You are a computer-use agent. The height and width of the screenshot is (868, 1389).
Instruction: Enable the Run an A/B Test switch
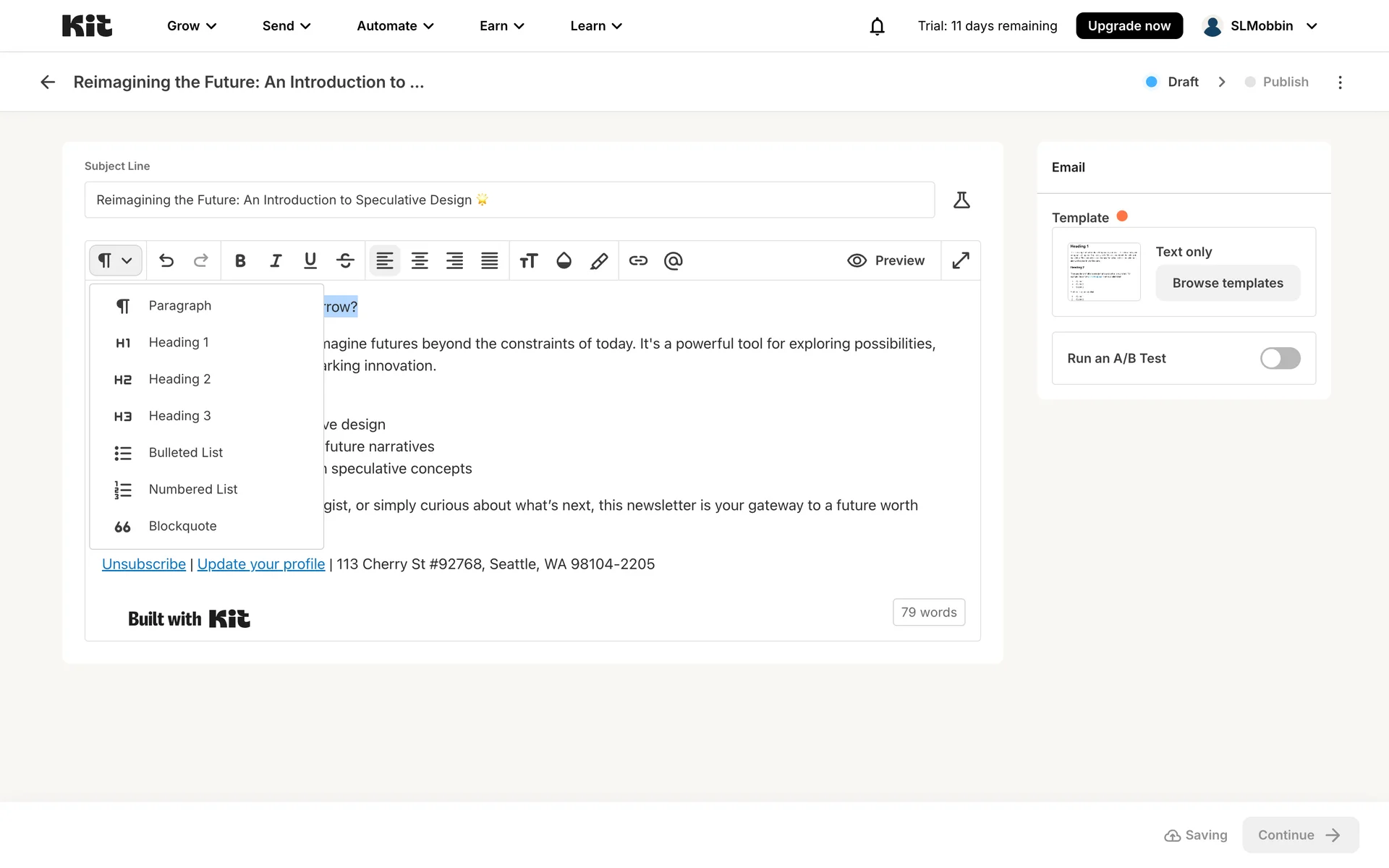click(1280, 358)
